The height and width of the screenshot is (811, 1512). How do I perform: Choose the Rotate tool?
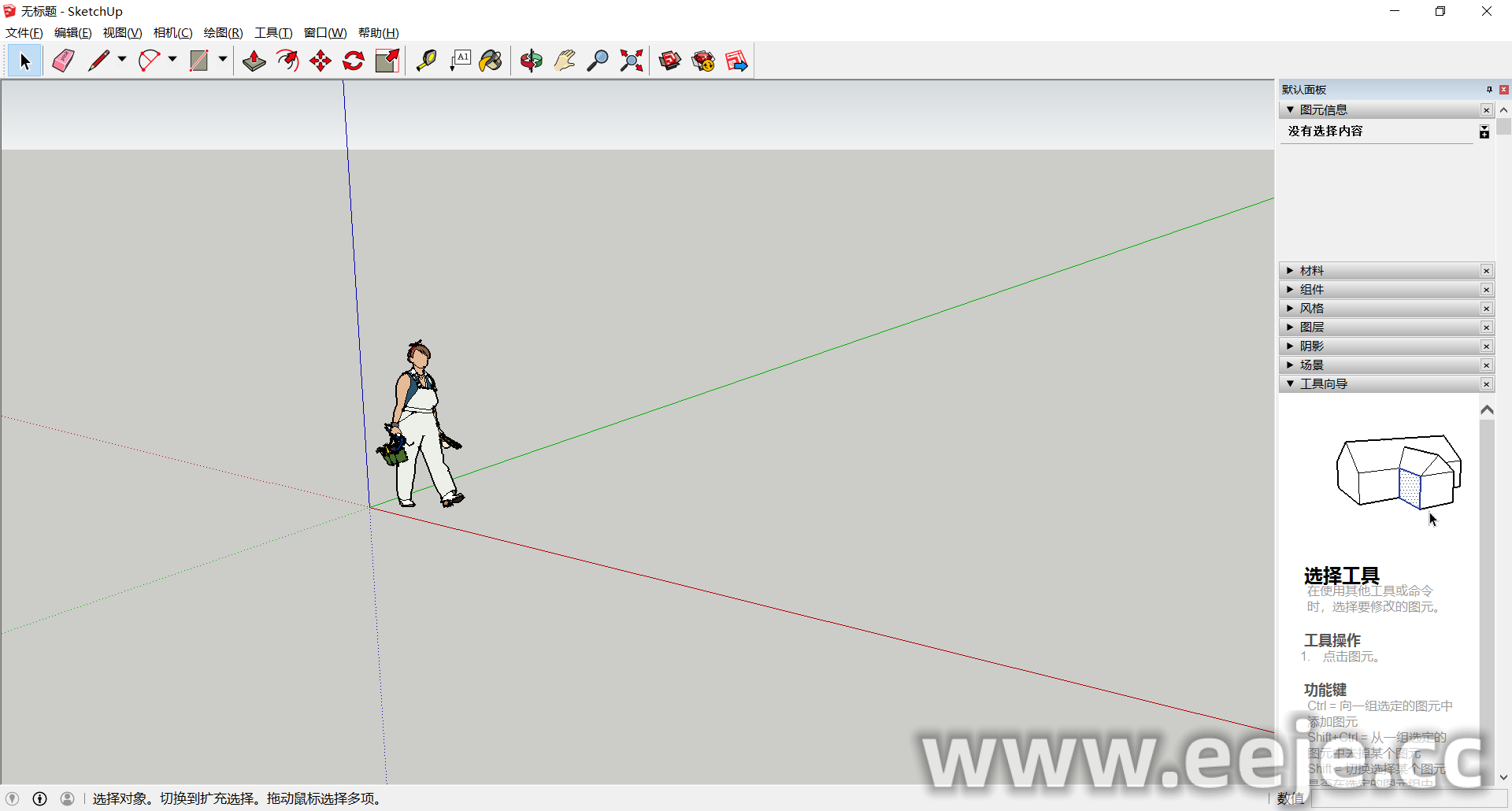click(354, 61)
